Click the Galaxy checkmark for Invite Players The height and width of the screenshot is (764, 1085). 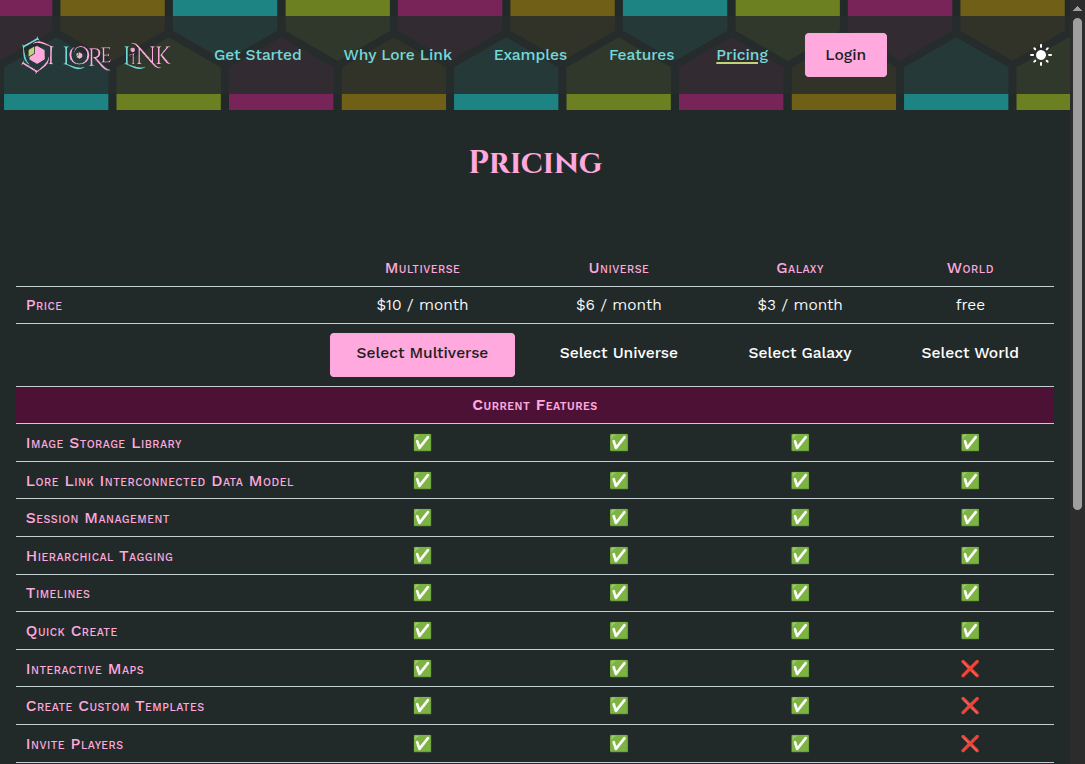pyautogui.click(x=799, y=743)
